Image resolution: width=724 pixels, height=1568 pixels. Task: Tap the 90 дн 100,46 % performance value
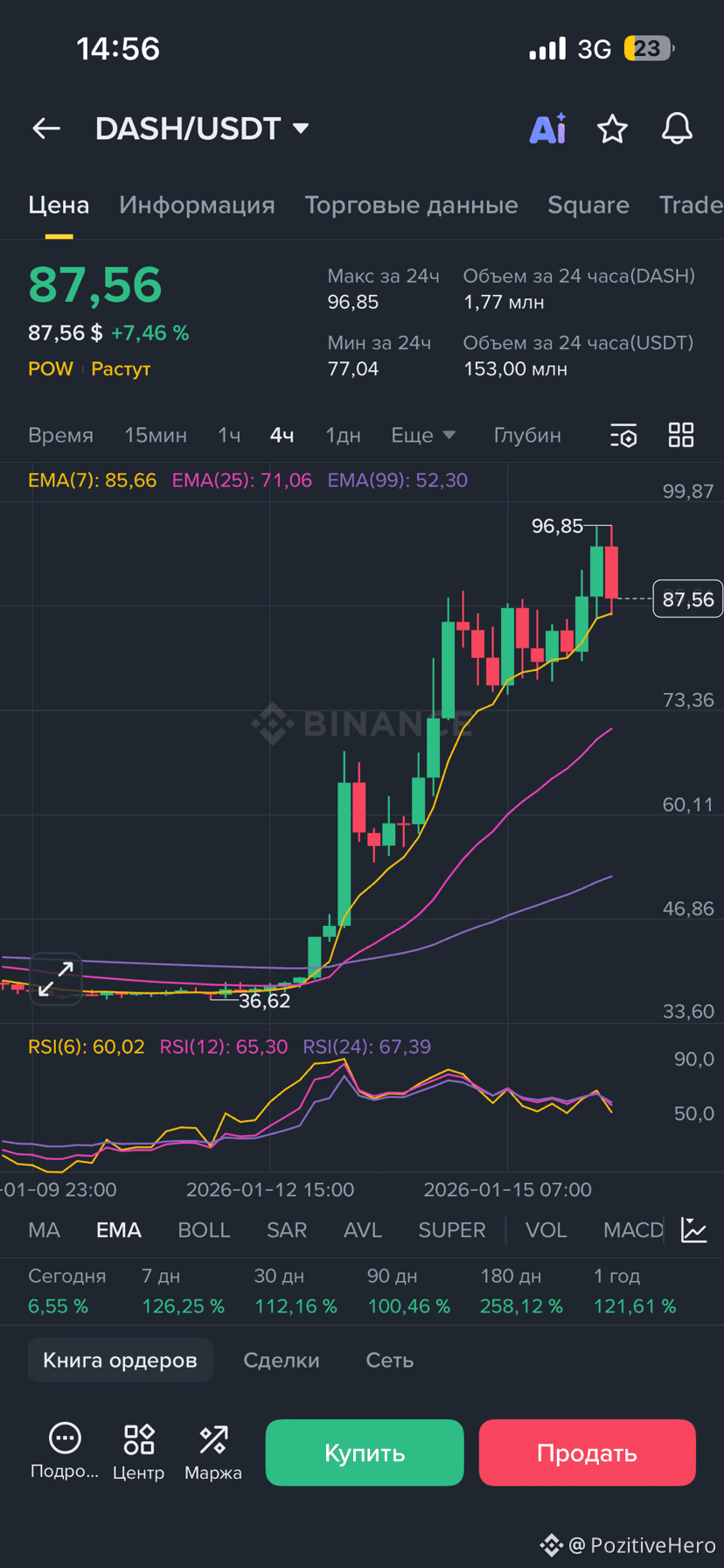coord(408,1306)
